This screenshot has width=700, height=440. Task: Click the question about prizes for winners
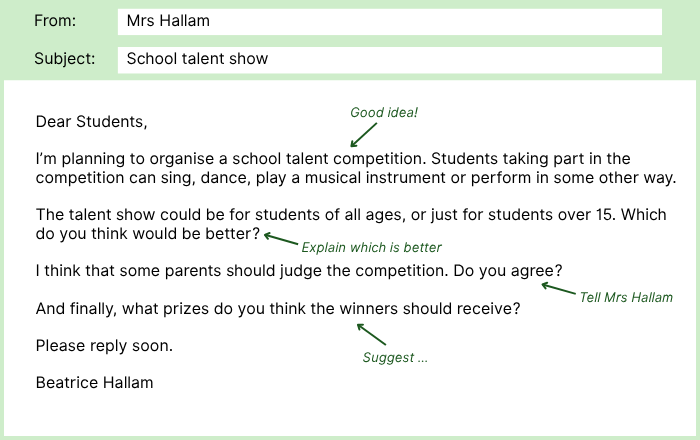(x=278, y=309)
